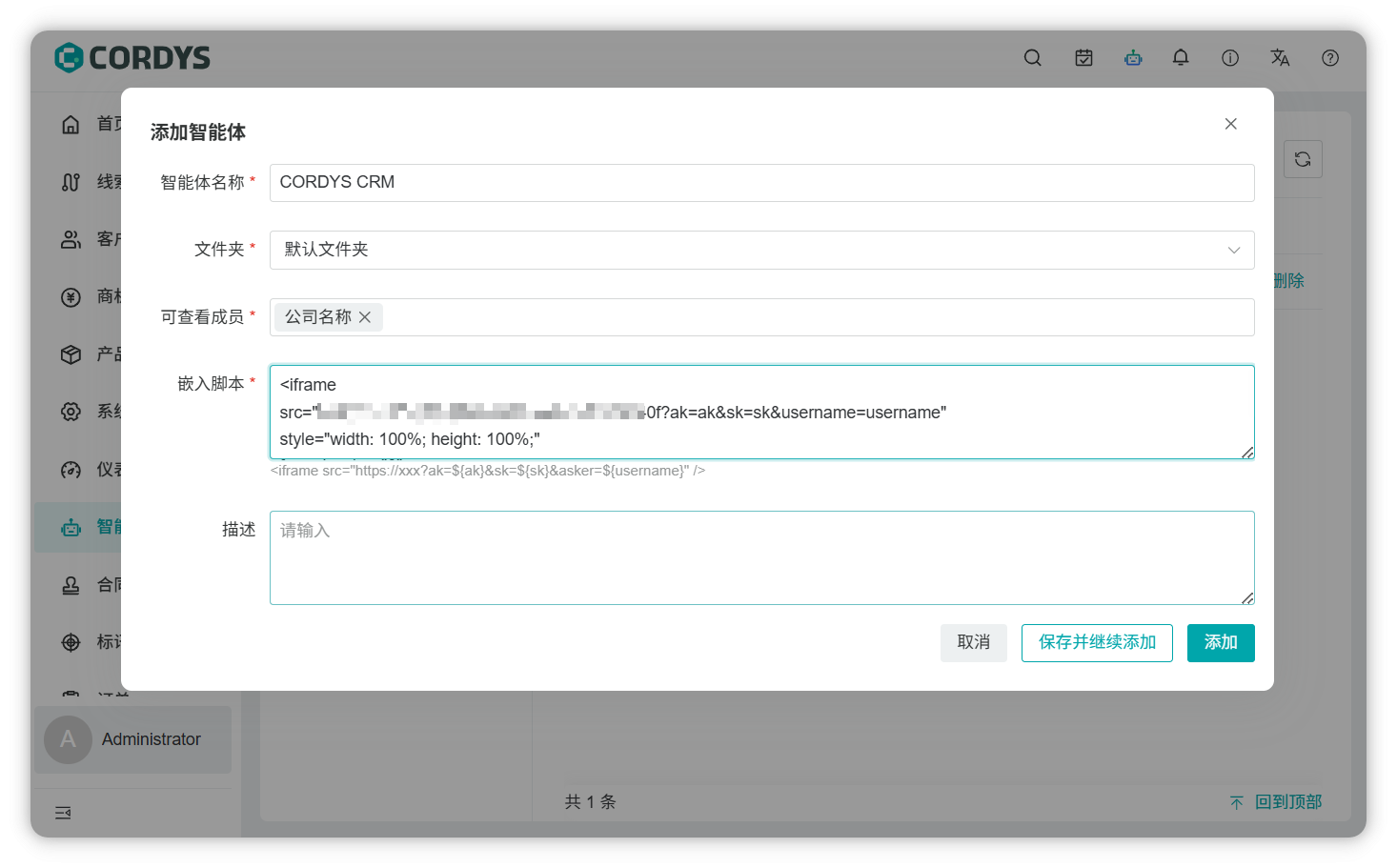
Task: Click the iframe example hint text
Action: tap(488, 471)
